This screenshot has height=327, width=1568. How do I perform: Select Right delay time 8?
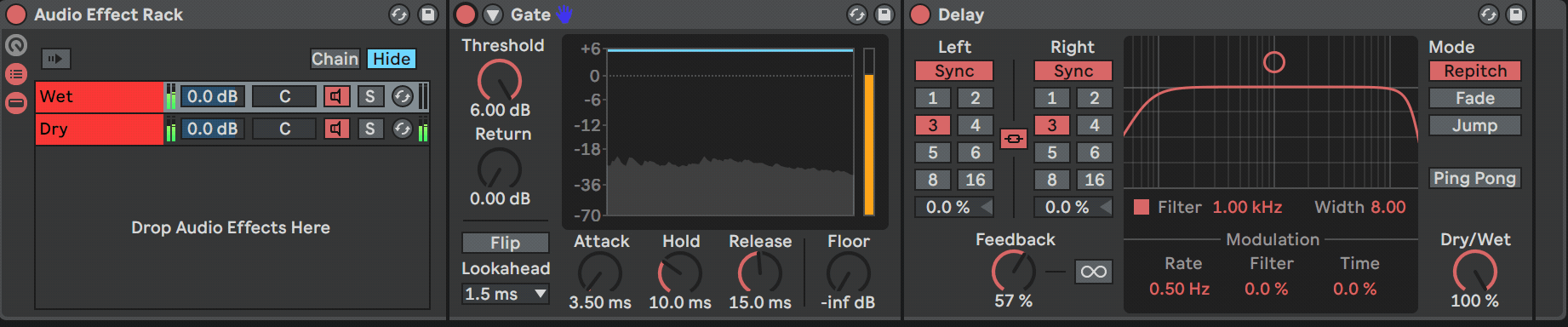[1052, 180]
